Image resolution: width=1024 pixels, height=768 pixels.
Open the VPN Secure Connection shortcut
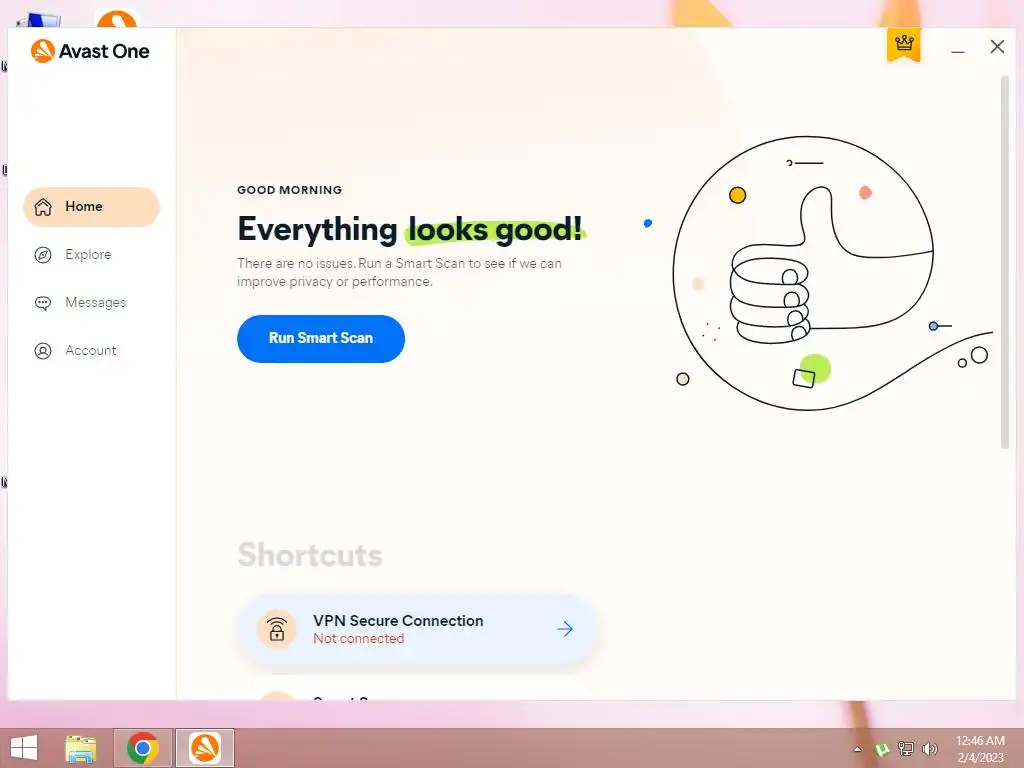pos(417,629)
